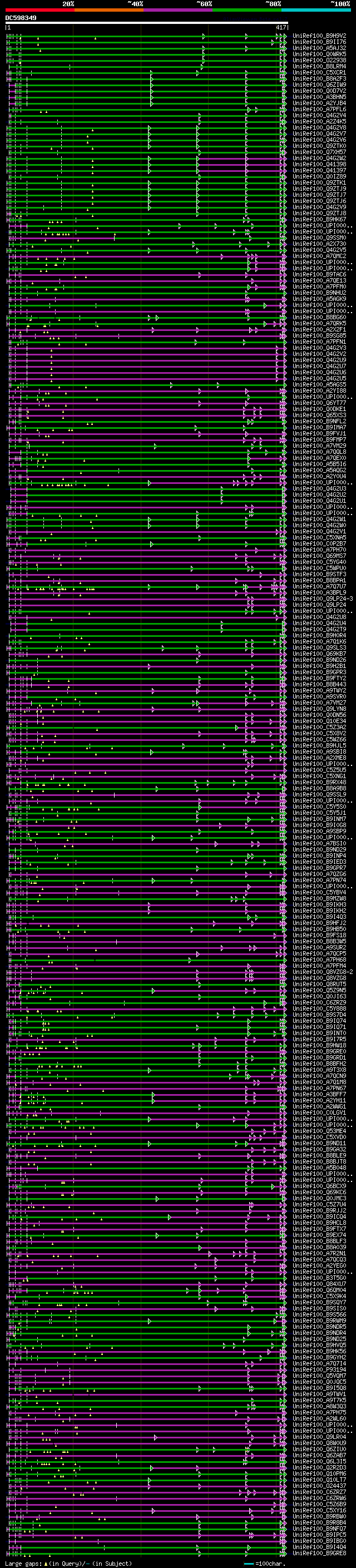This screenshot has height=1568, width=356.
Task: Choose the UniRef100_Q6L3I5 entry
Action: 319,1461
